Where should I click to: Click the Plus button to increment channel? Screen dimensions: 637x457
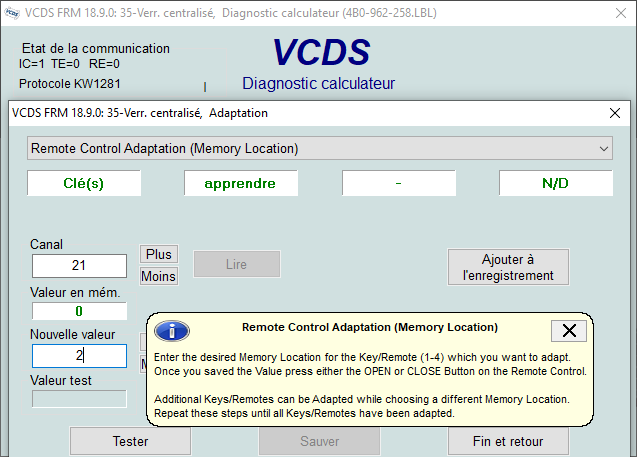pos(159,254)
